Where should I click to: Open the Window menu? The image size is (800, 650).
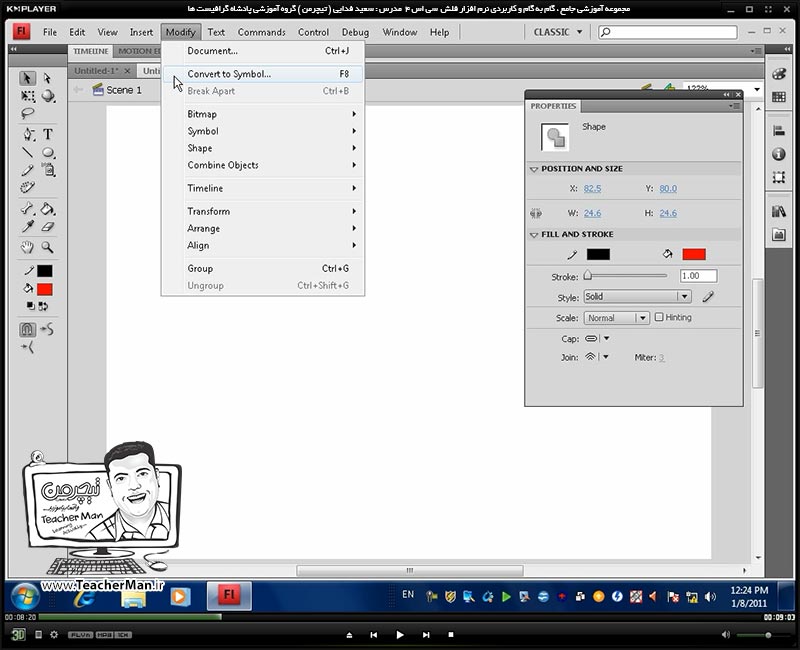point(399,32)
